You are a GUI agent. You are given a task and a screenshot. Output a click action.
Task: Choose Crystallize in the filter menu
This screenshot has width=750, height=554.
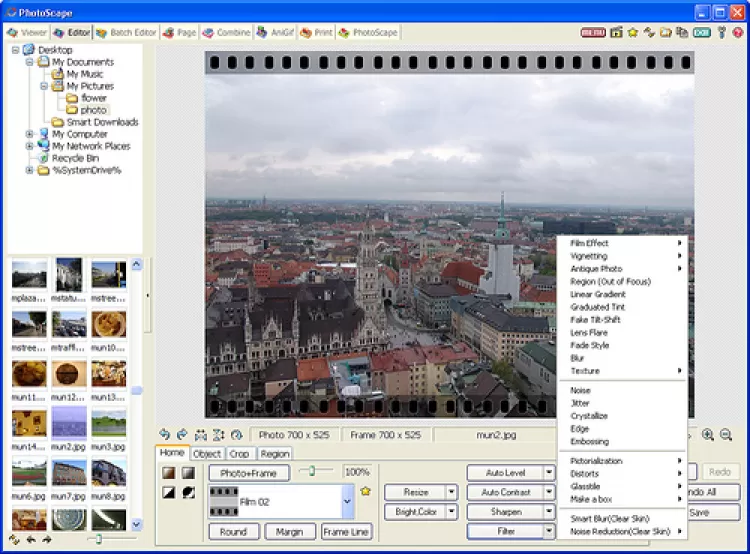(589, 416)
